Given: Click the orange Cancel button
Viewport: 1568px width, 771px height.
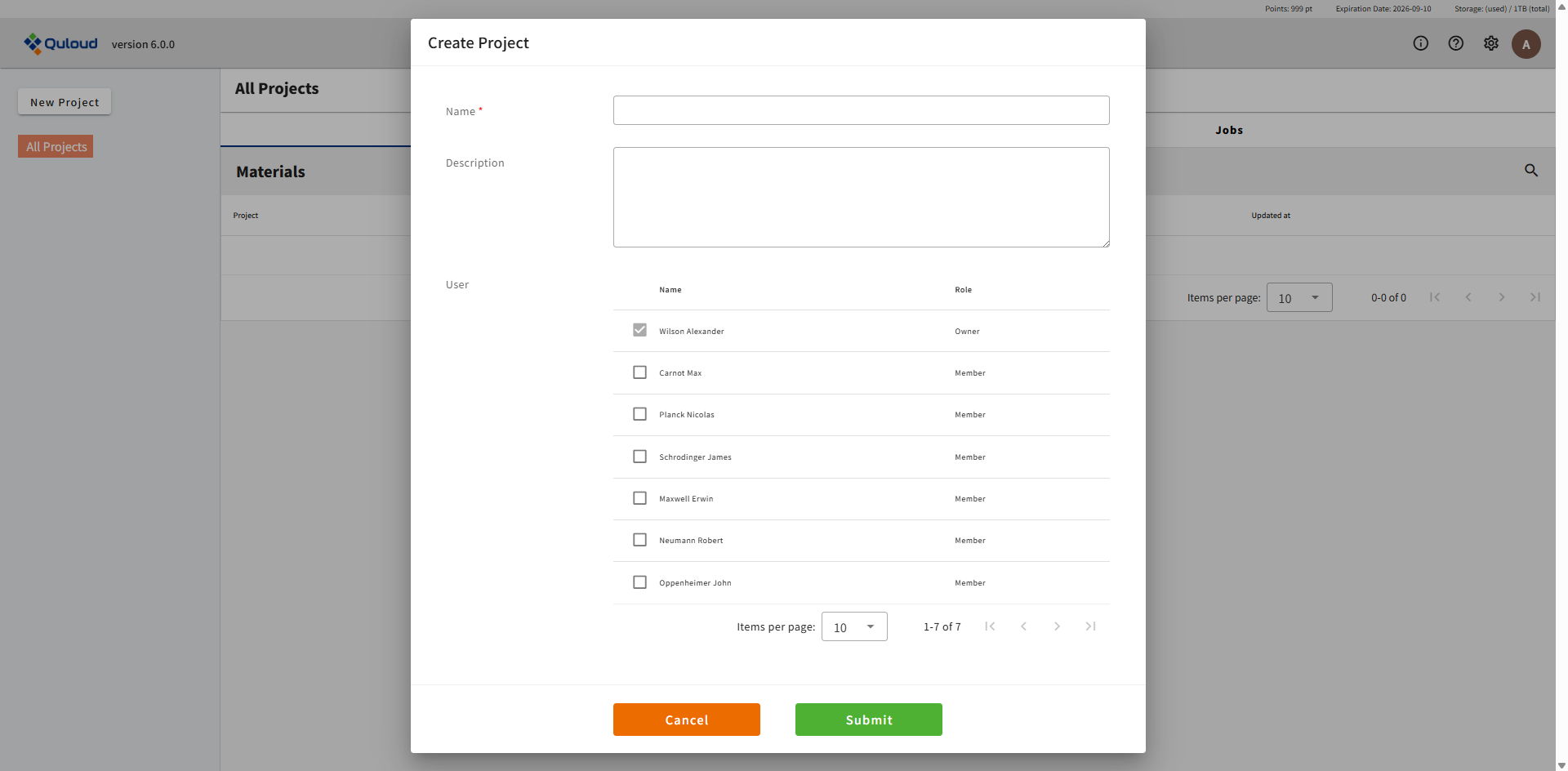Looking at the screenshot, I should [686, 720].
